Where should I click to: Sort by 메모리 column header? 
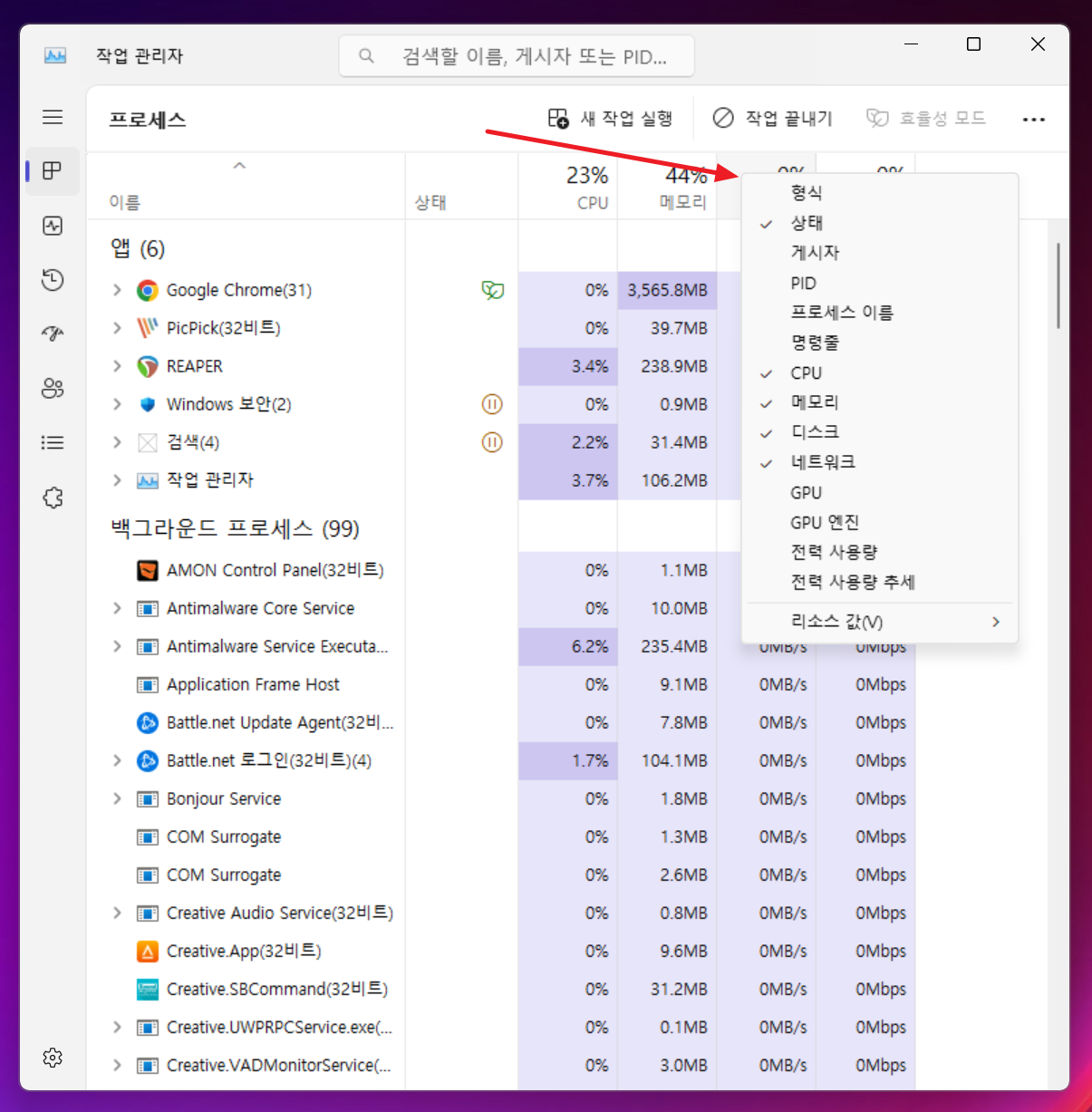[667, 187]
